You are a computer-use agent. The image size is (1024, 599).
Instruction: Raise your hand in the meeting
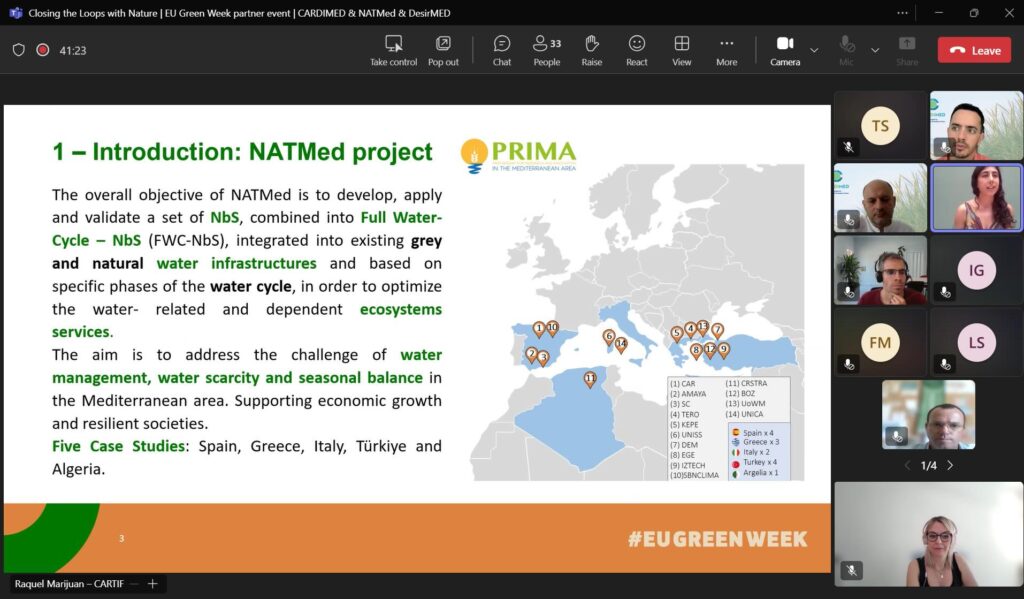592,50
